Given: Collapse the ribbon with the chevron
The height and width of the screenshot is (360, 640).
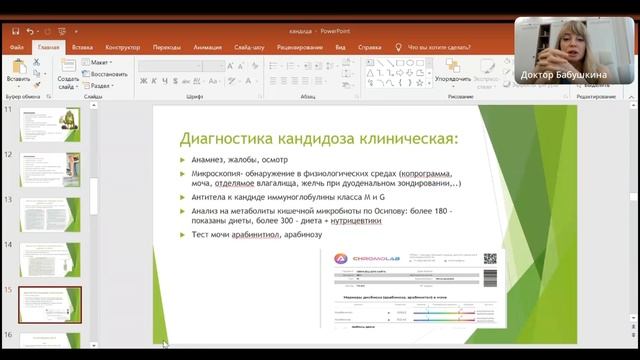Looking at the screenshot, I should [x=631, y=97].
